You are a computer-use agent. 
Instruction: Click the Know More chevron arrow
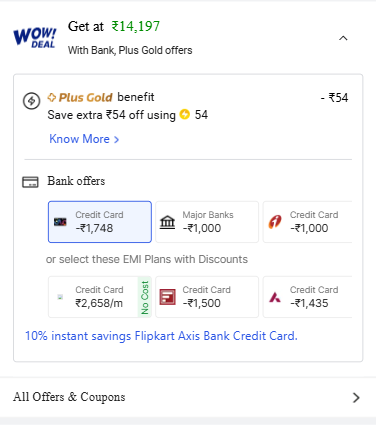(x=116, y=140)
